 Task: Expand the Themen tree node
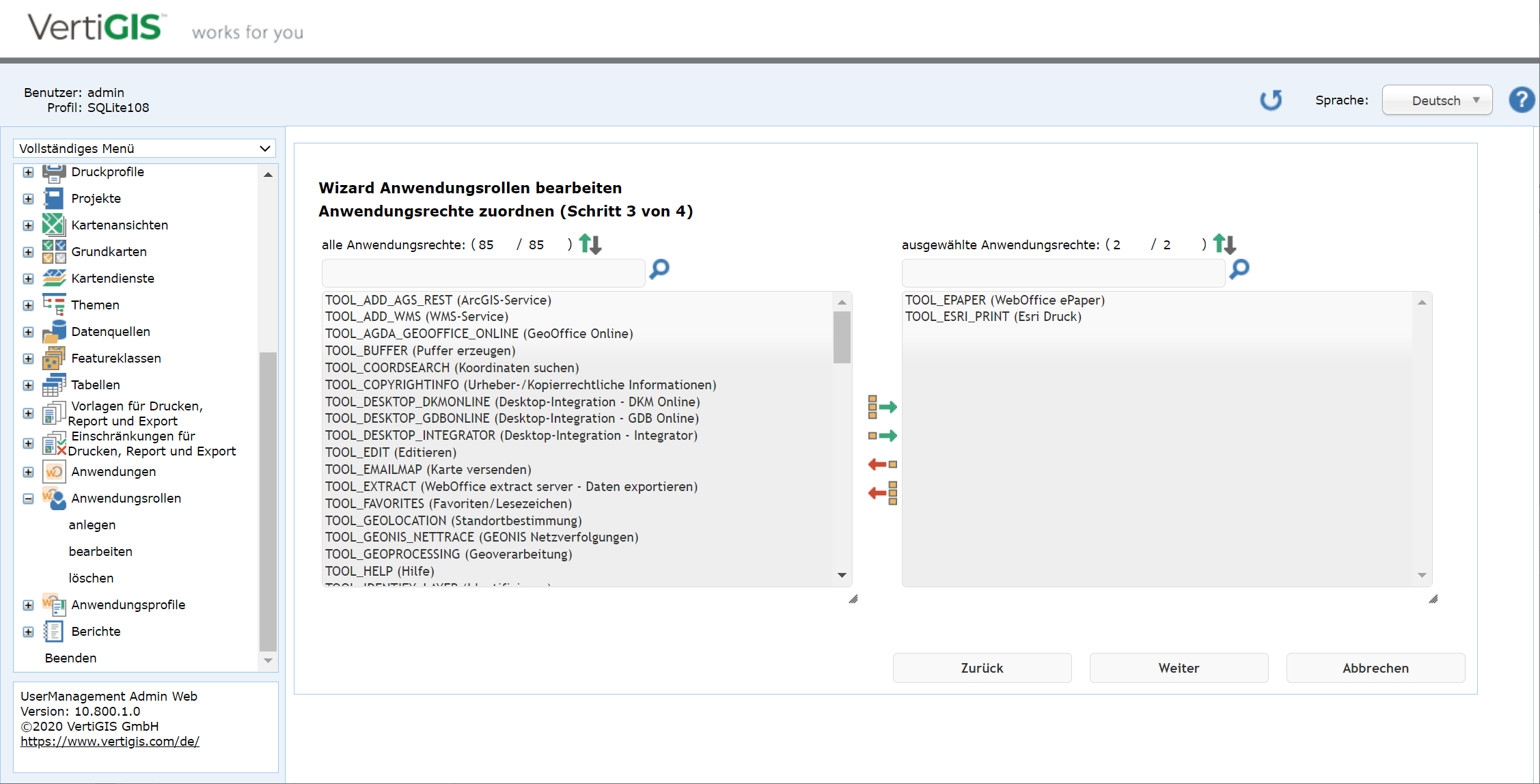(28, 305)
